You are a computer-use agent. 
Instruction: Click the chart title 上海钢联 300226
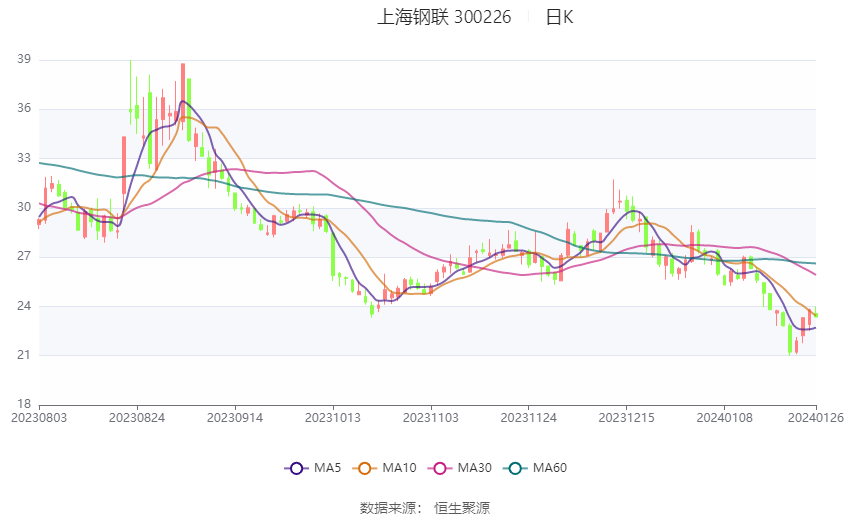click(x=444, y=17)
